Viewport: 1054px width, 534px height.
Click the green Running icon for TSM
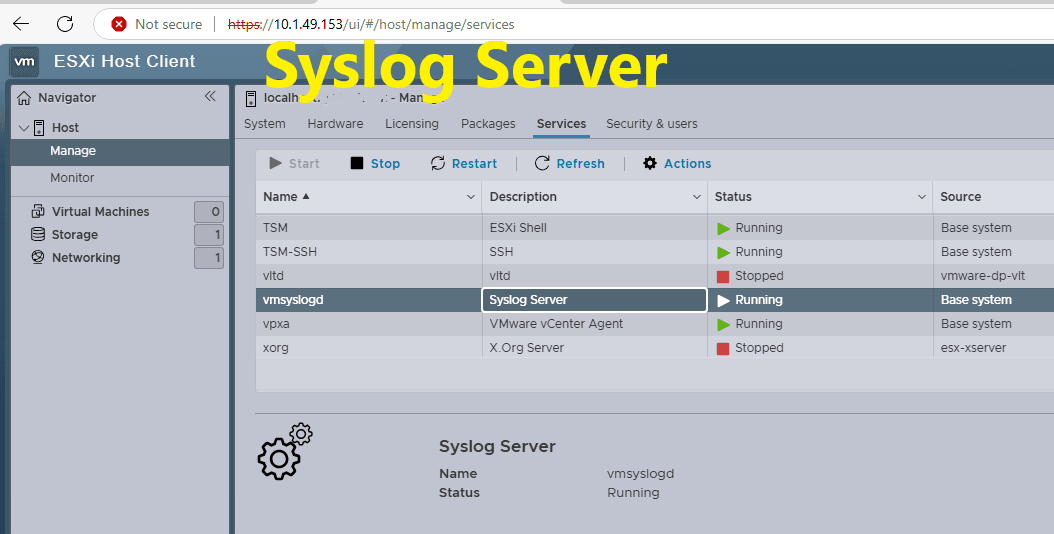coord(723,228)
